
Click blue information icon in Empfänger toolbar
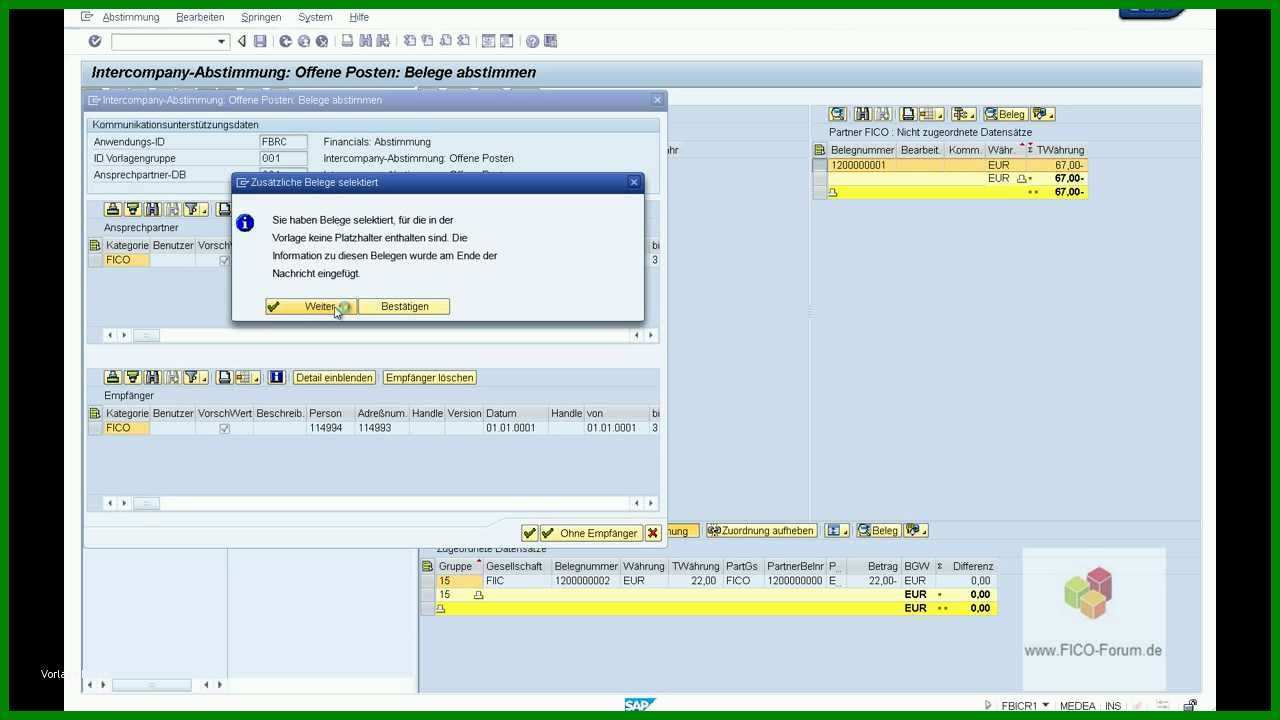tap(276, 377)
